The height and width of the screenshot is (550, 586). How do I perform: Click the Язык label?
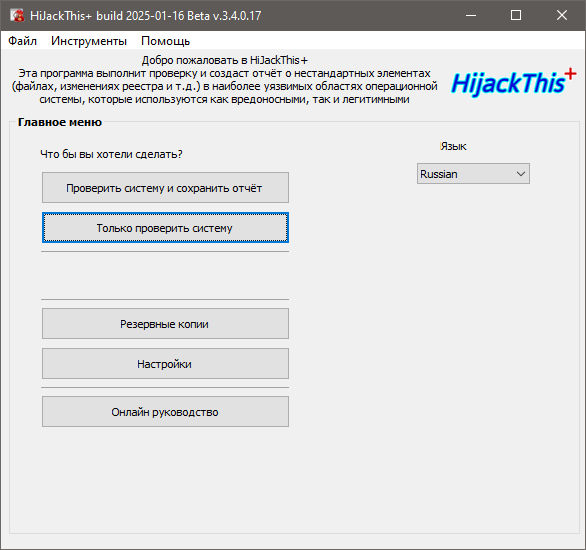coord(453,146)
